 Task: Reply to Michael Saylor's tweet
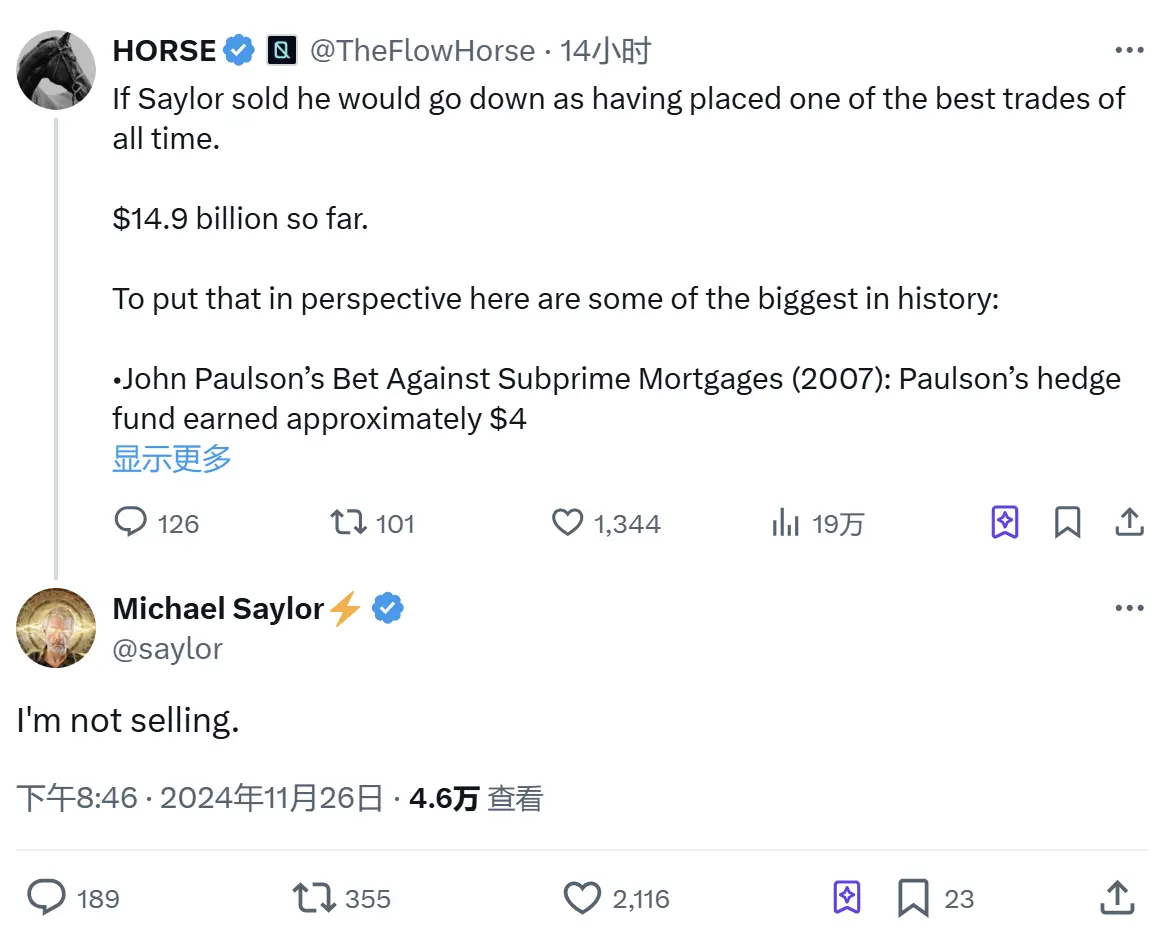point(48,897)
